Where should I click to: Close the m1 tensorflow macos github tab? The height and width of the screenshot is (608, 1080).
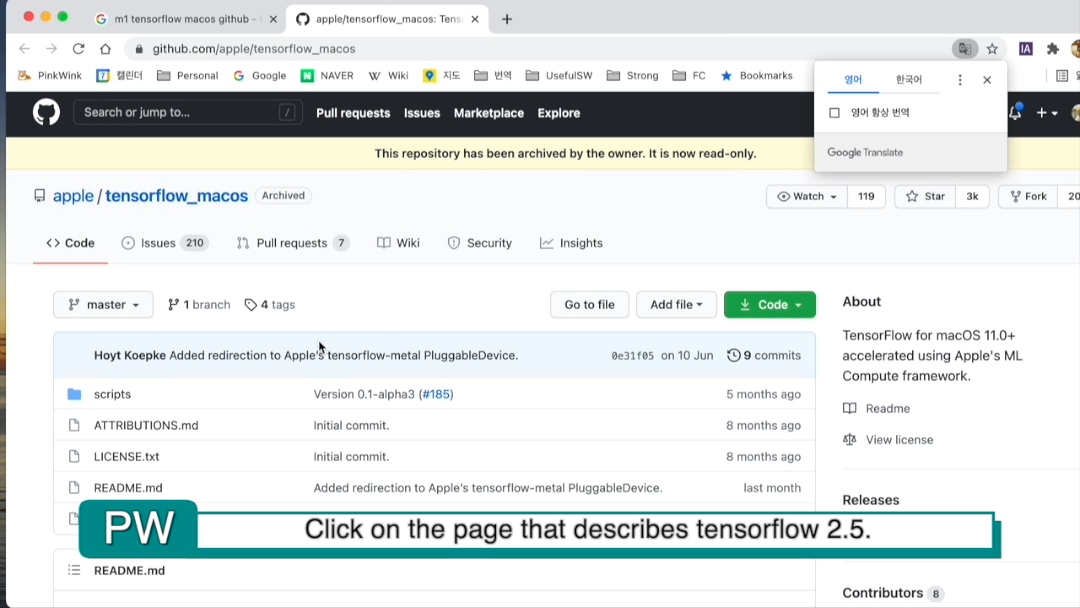click(273, 19)
